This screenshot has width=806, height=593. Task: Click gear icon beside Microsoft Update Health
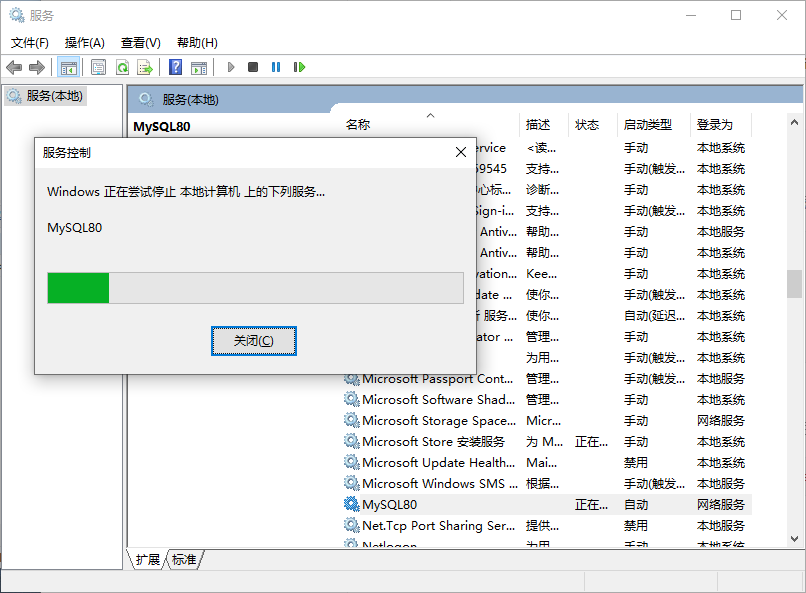352,462
